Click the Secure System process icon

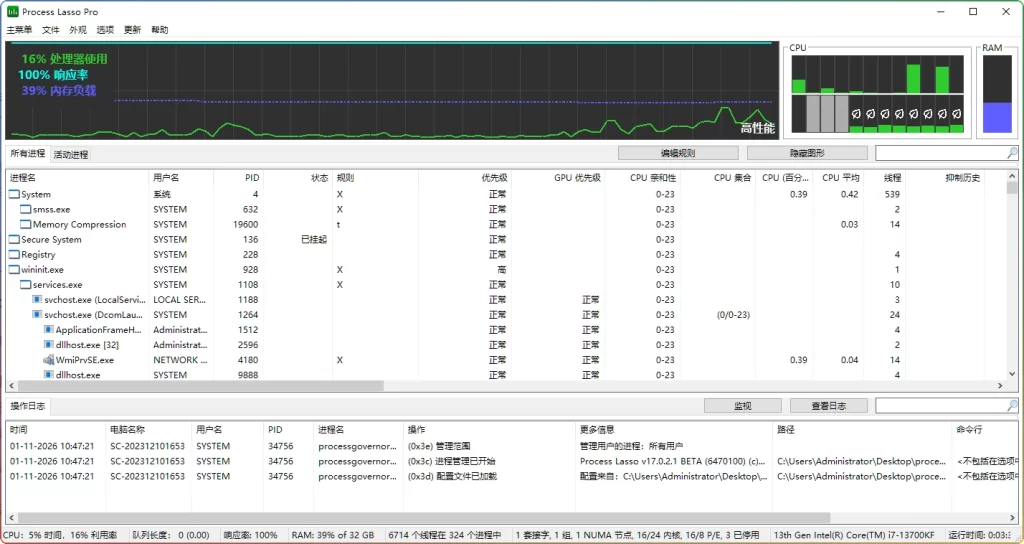[x=14, y=240]
